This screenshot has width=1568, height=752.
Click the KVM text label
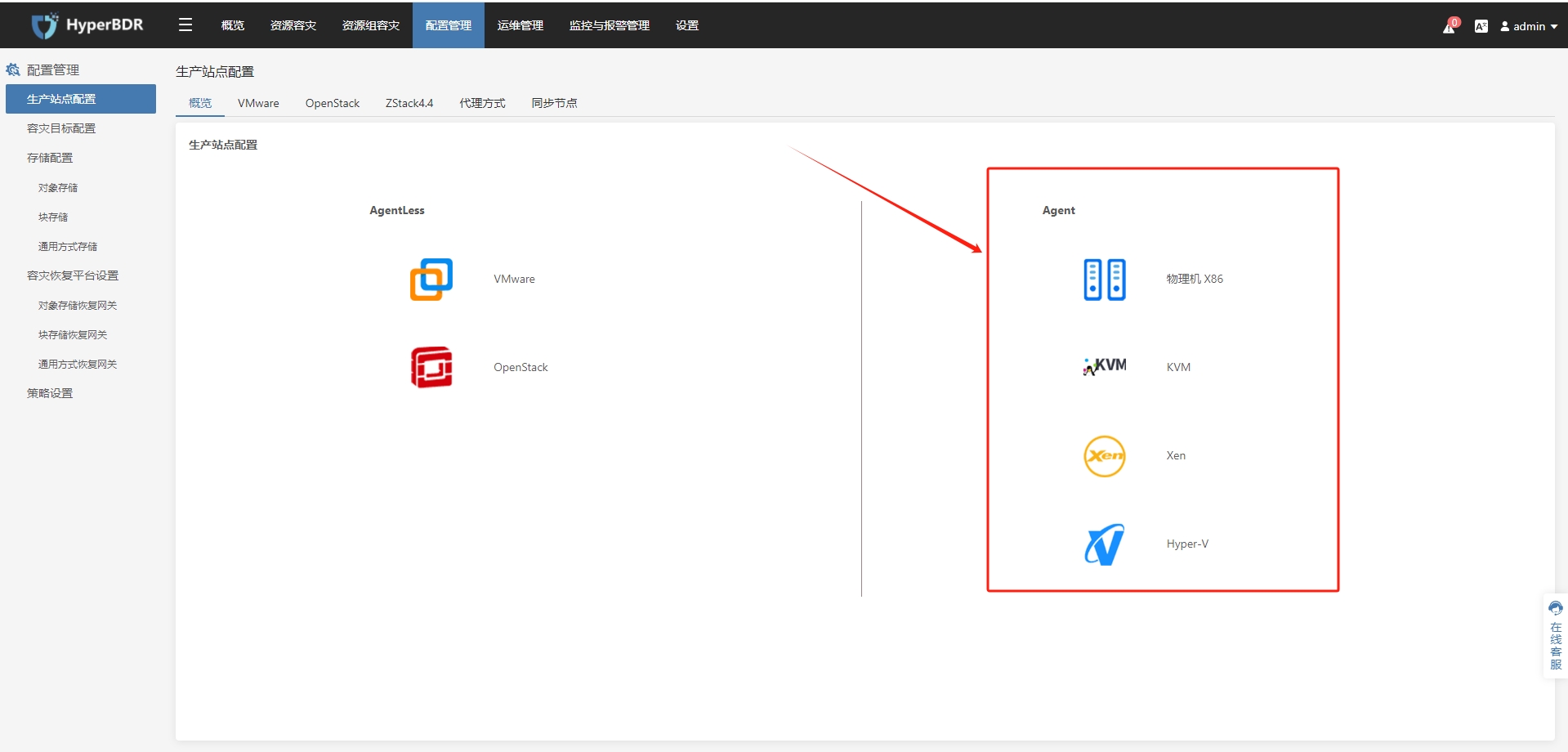pos(1178,368)
